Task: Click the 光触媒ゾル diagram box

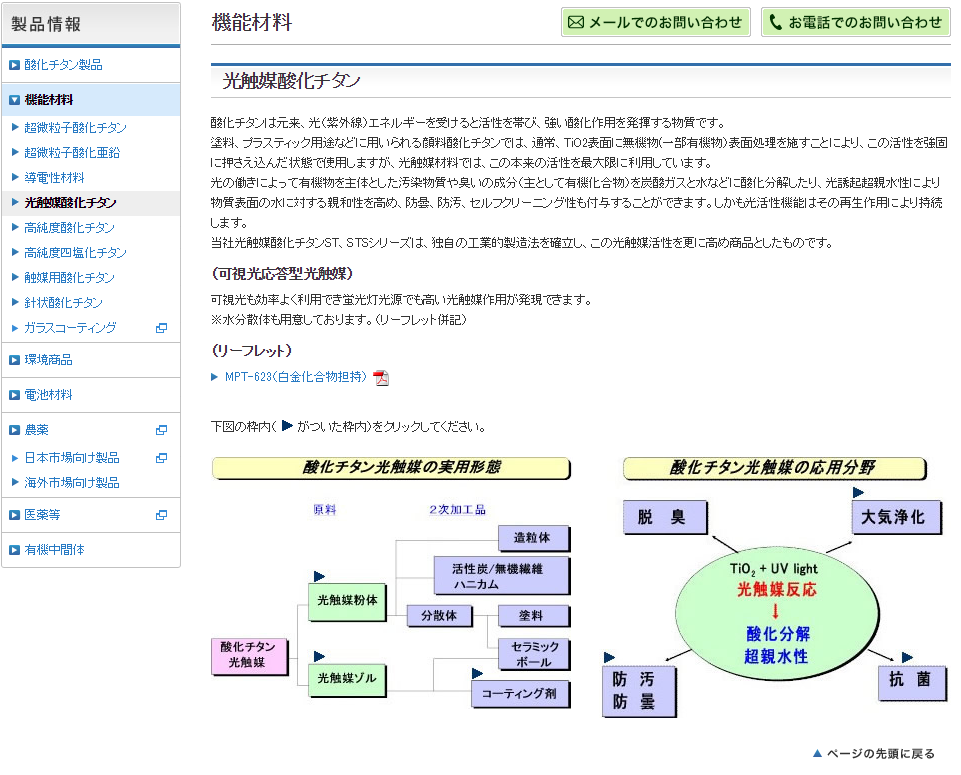Action: [347, 679]
